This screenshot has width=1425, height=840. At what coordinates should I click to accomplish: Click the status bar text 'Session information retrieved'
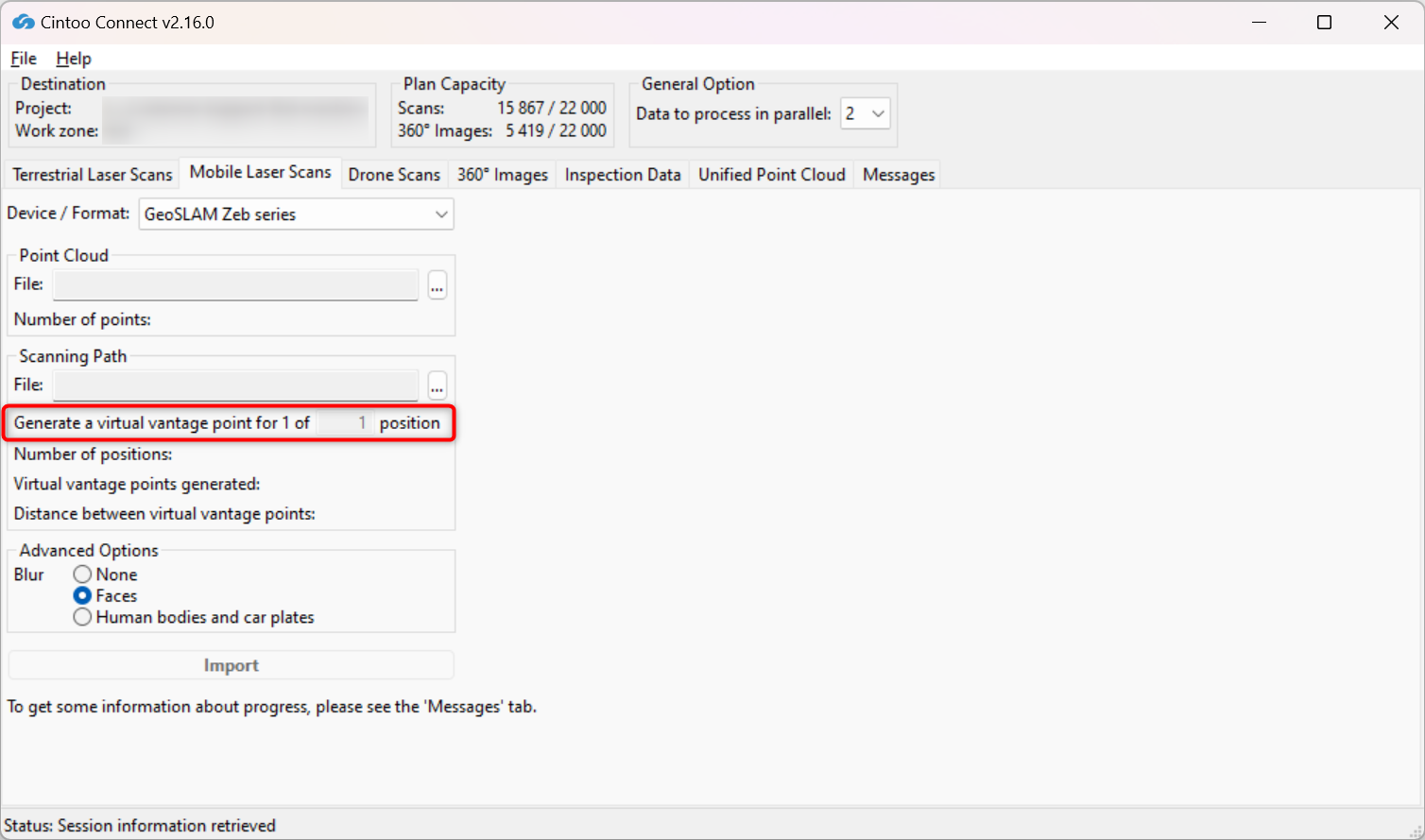coord(166,826)
